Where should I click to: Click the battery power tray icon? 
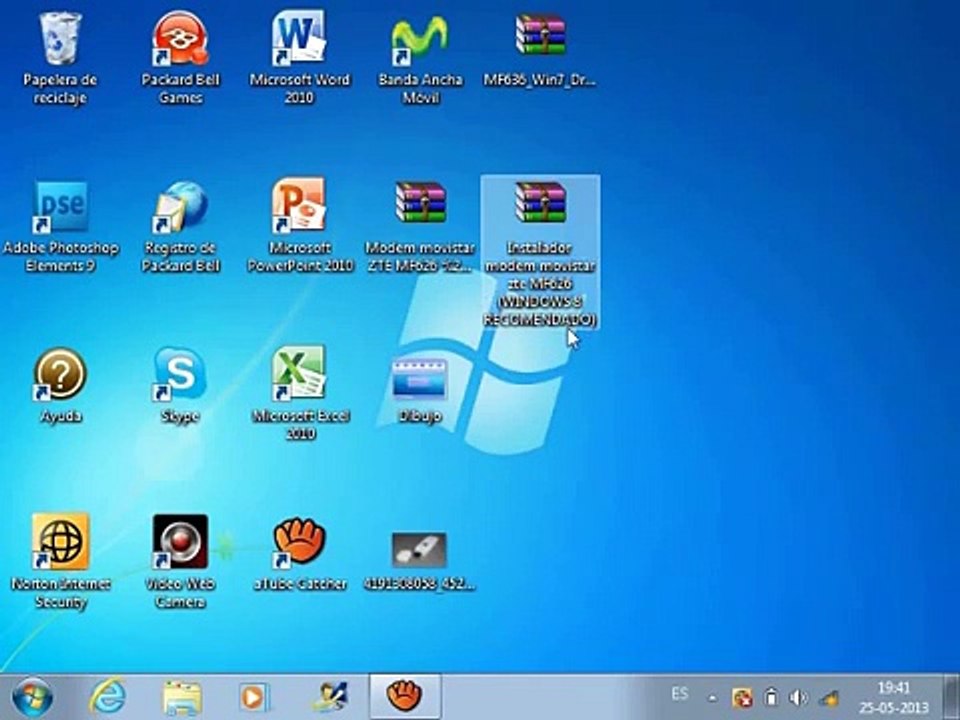pos(771,697)
